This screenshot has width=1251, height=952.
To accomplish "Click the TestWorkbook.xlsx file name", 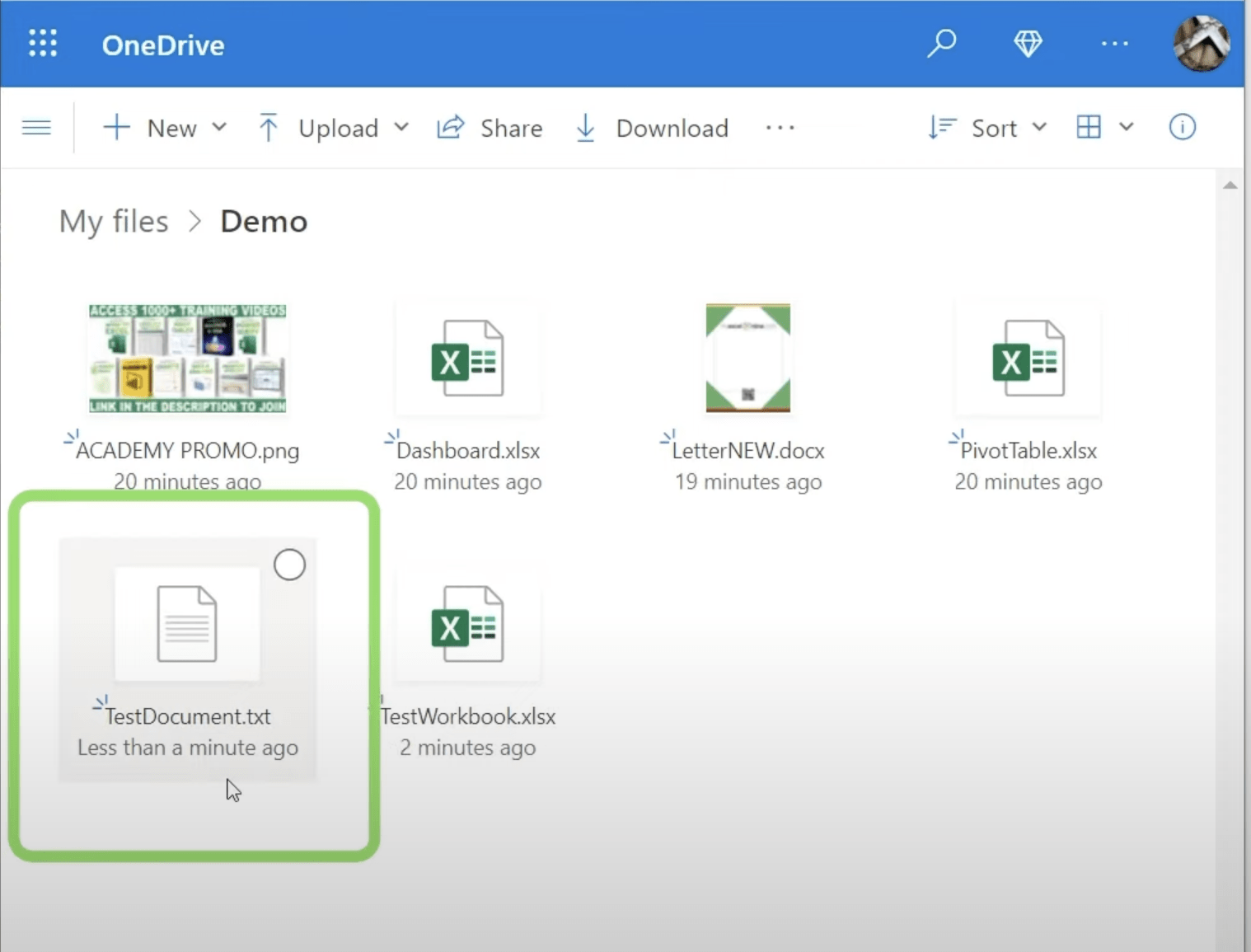I will coord(468,716).
